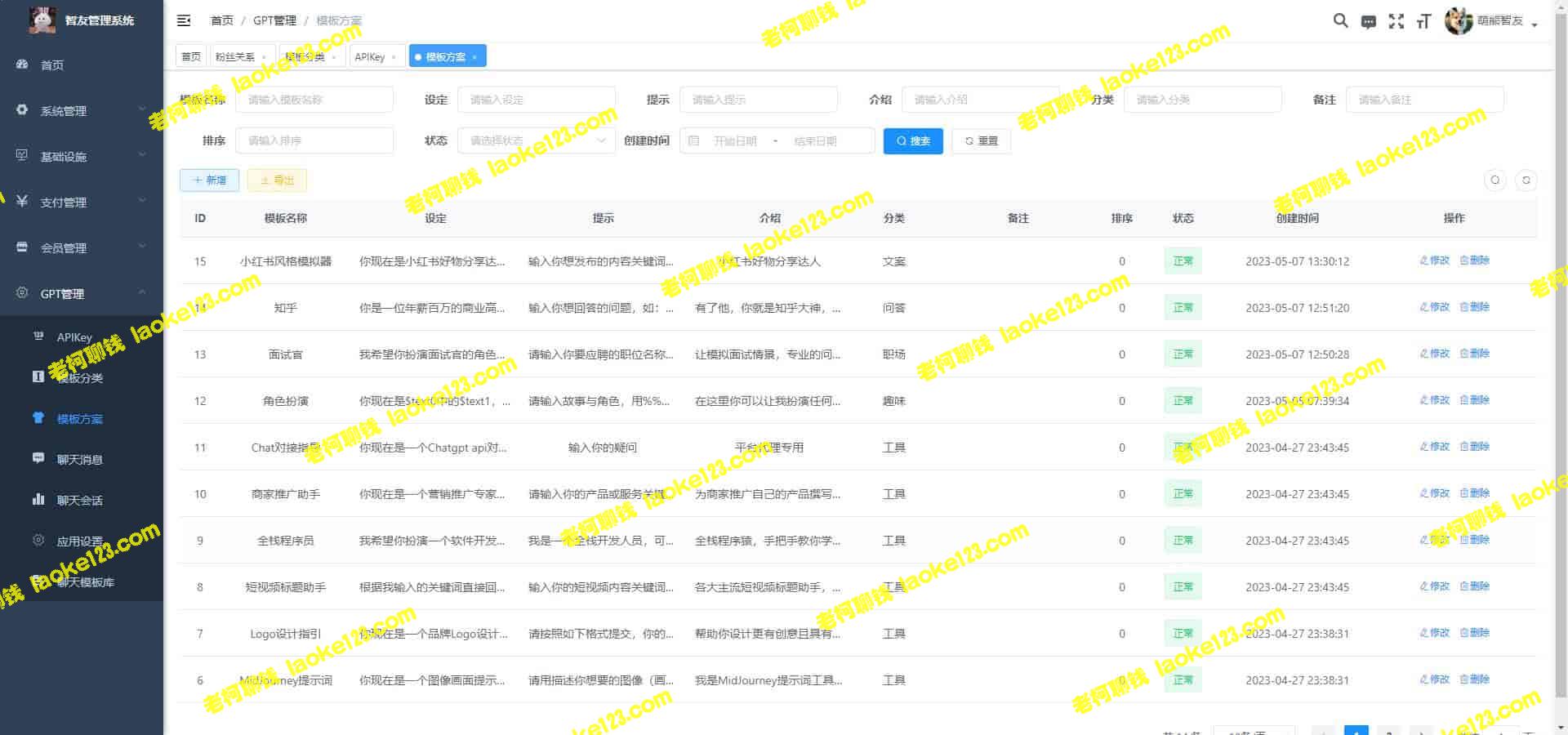Click 首页 breadcrumb link
Screen dimensions: 1568x735
[x=222, y=20]
